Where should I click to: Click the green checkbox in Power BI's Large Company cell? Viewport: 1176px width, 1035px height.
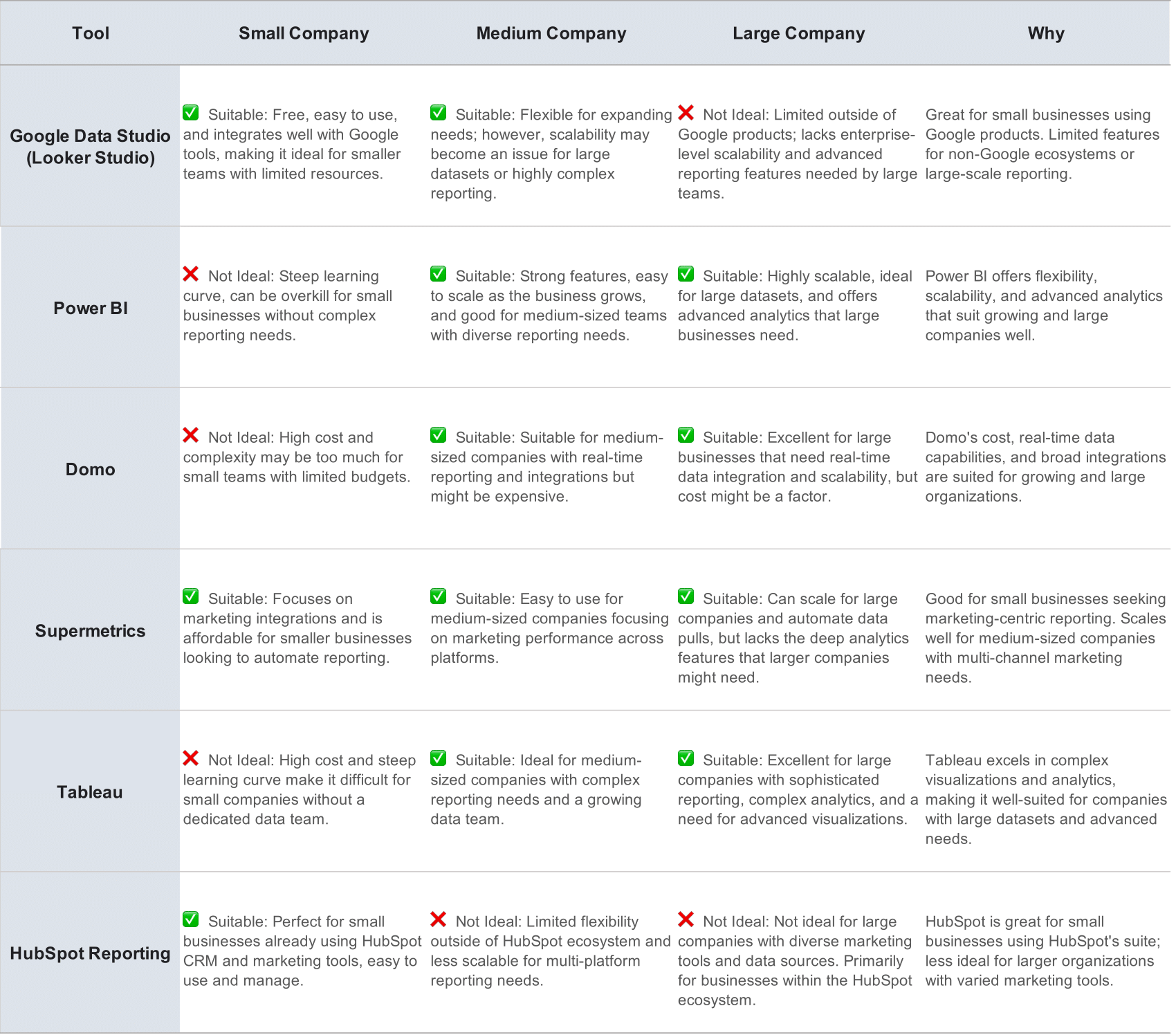[x=686, y=274]
